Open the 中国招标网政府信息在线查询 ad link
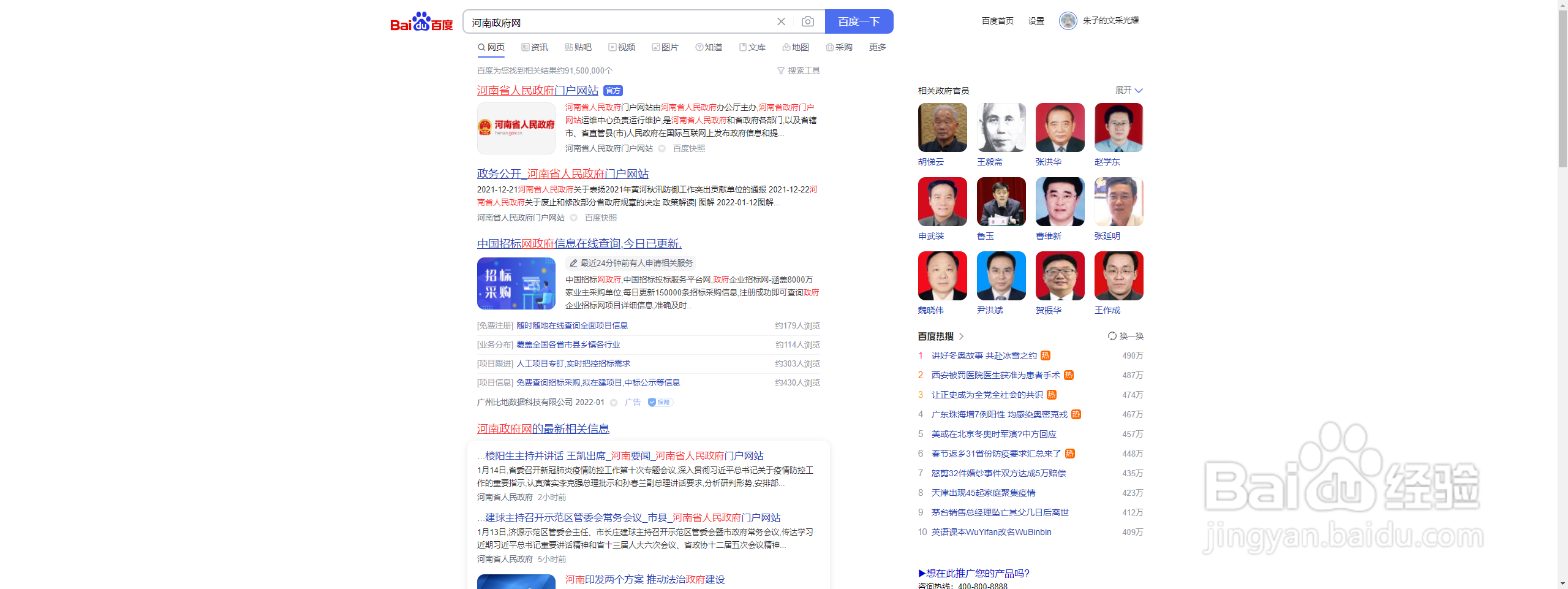Screen dimensions: 1568x589 579,244
